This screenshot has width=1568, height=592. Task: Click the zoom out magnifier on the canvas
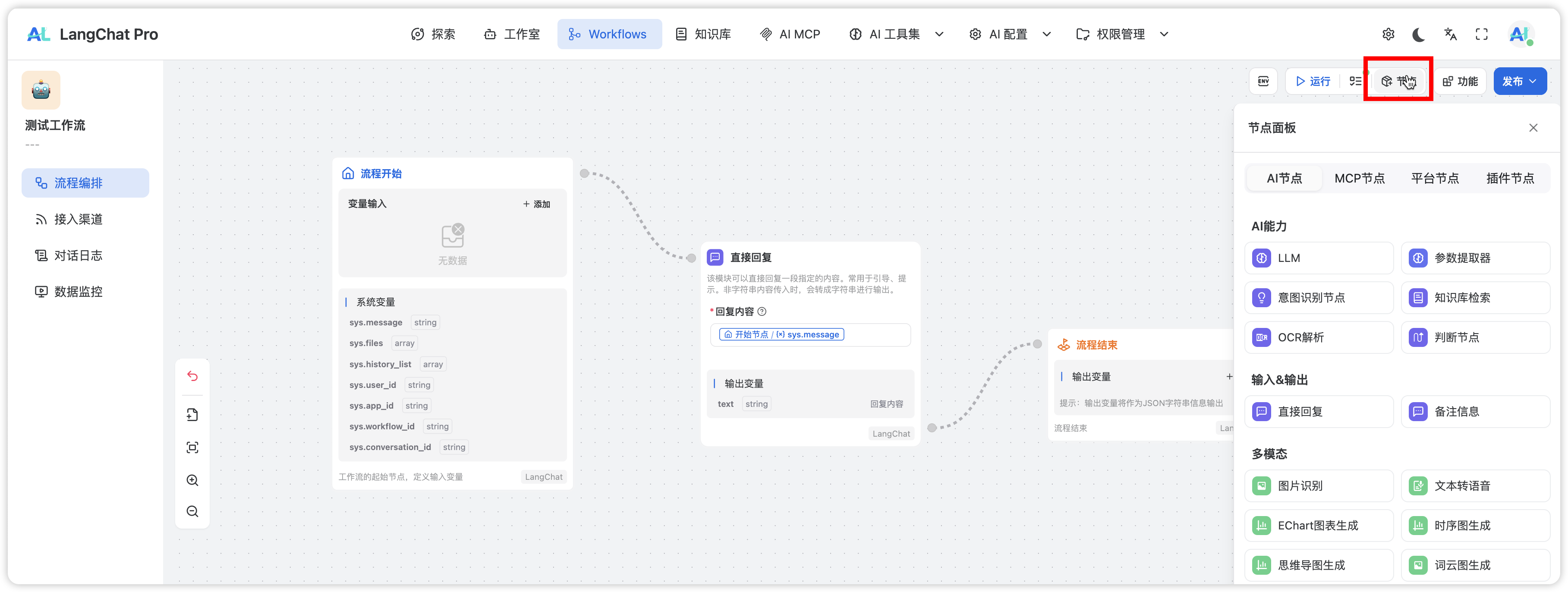coord(192,511)
